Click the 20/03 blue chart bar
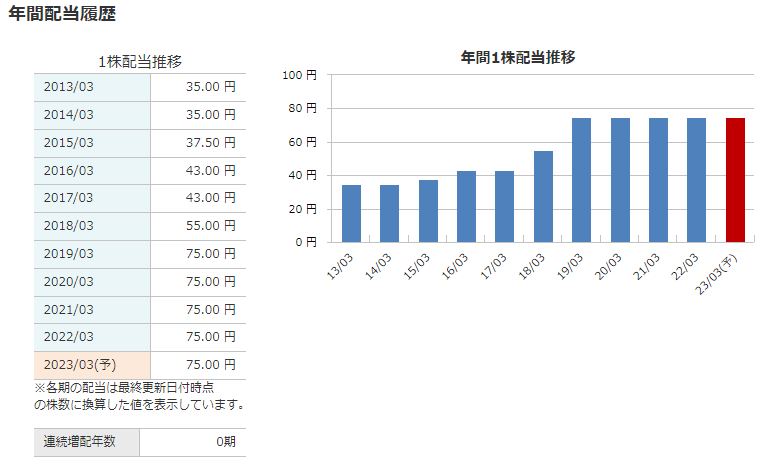The image size is (769, 463). pyautogui.click(x=620, y=180)
